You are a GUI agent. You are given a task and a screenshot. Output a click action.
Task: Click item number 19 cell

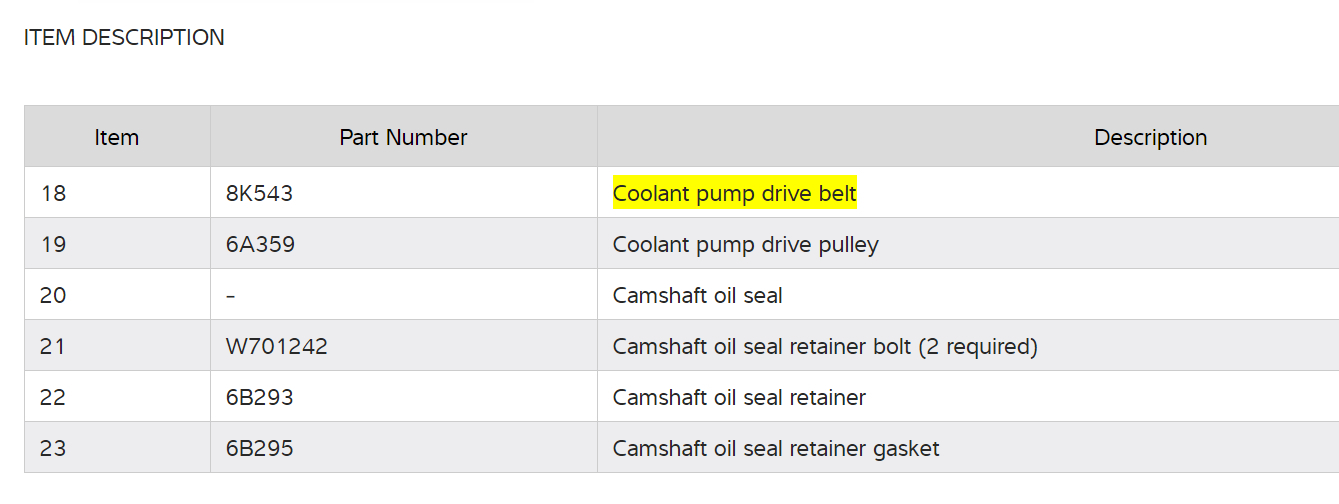coord(53,244)
